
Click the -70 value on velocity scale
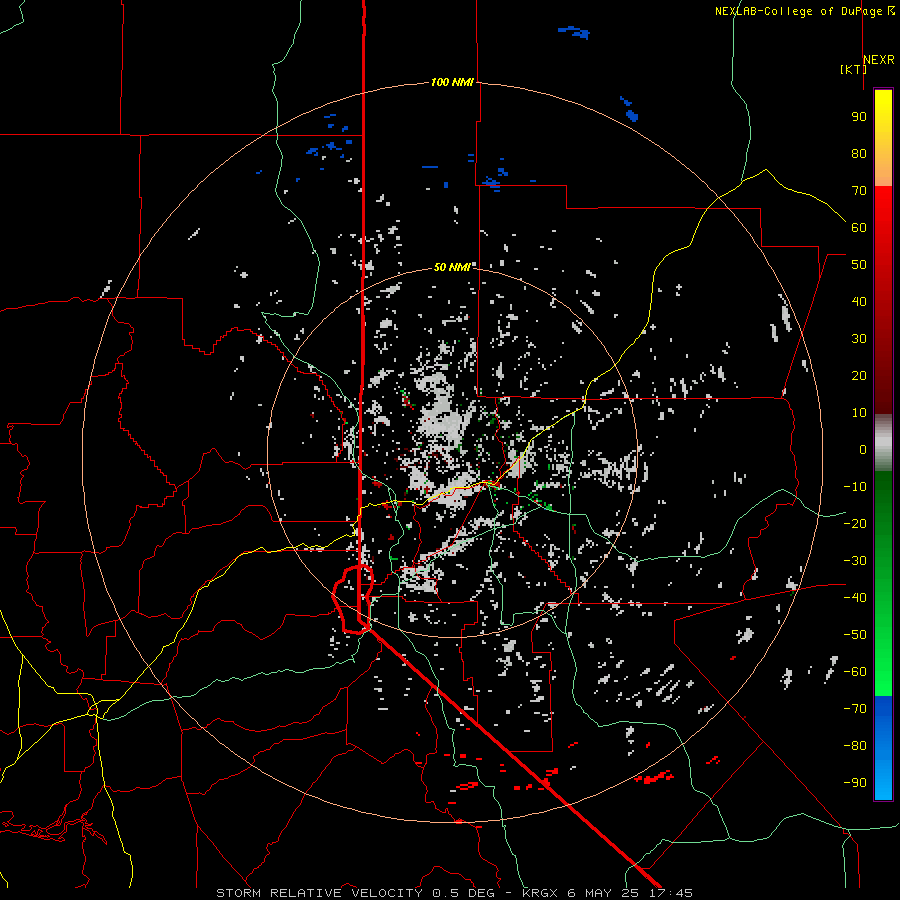[855, 709]
